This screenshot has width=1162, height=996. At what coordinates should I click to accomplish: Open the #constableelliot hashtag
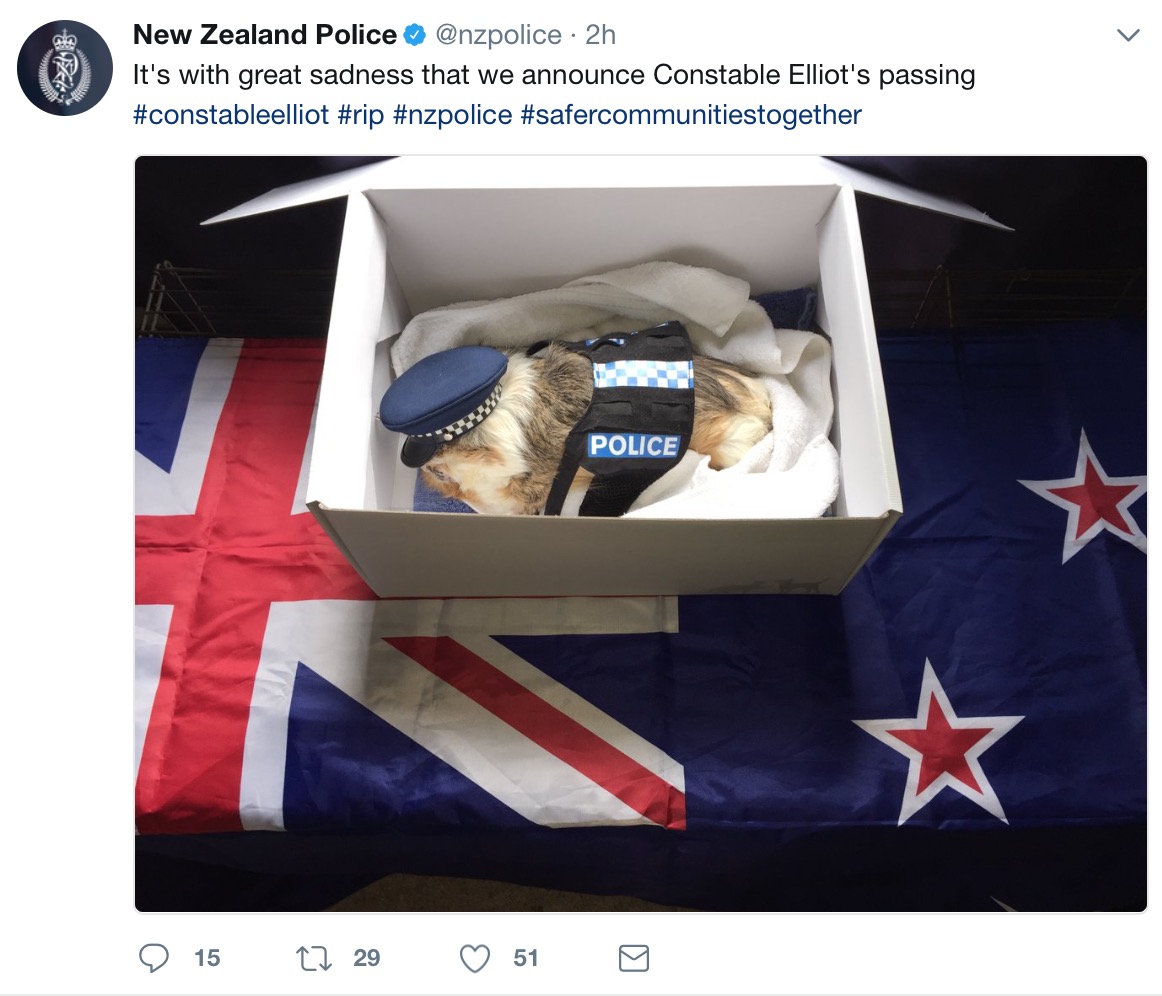[230, 115]
